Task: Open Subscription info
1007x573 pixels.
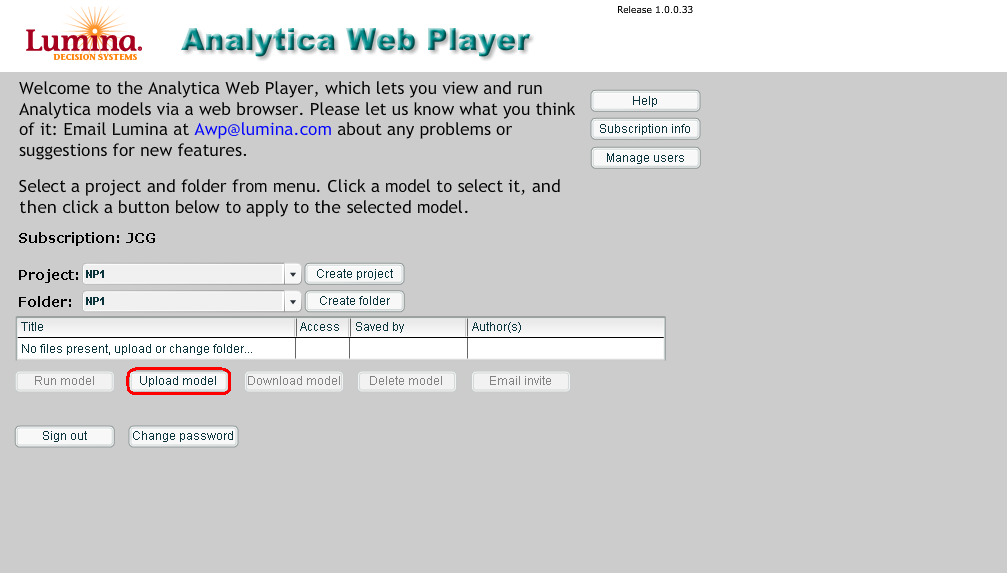Action: (645, 129)
